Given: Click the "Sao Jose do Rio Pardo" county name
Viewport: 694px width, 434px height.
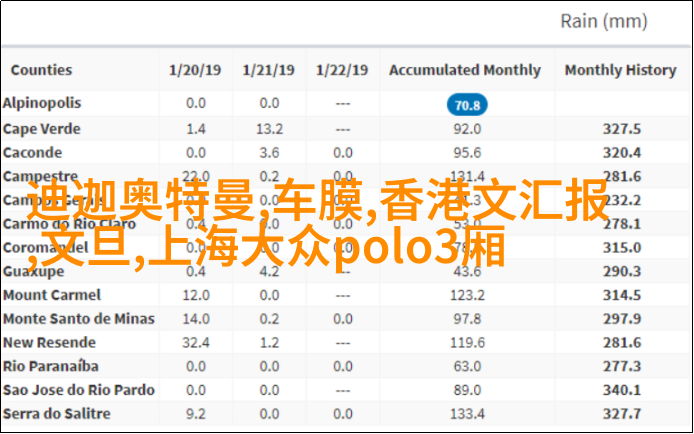Looking at the screenshot, I should 79,390.
